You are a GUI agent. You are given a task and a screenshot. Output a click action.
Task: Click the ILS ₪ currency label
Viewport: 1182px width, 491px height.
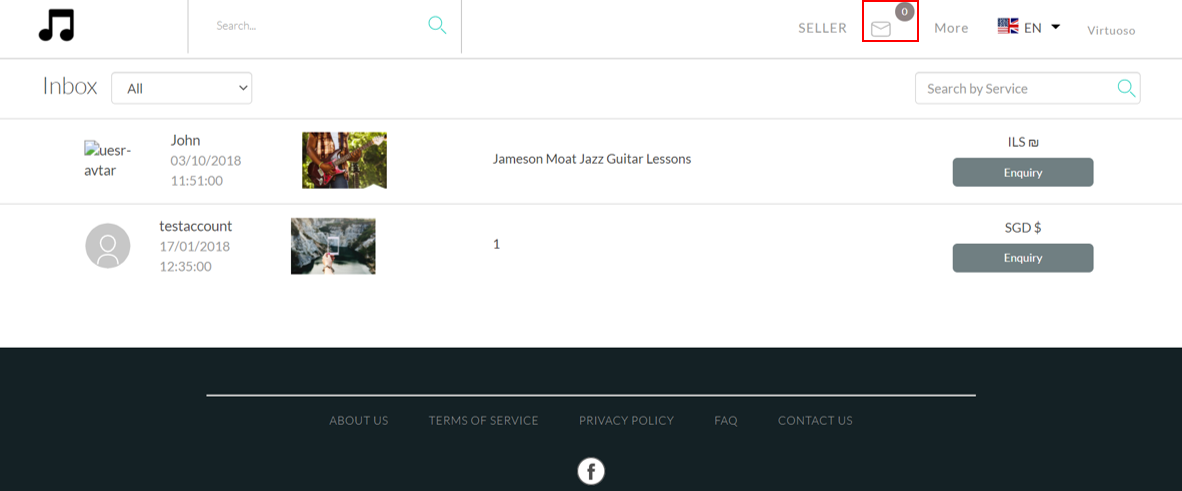coord(1023,142)
